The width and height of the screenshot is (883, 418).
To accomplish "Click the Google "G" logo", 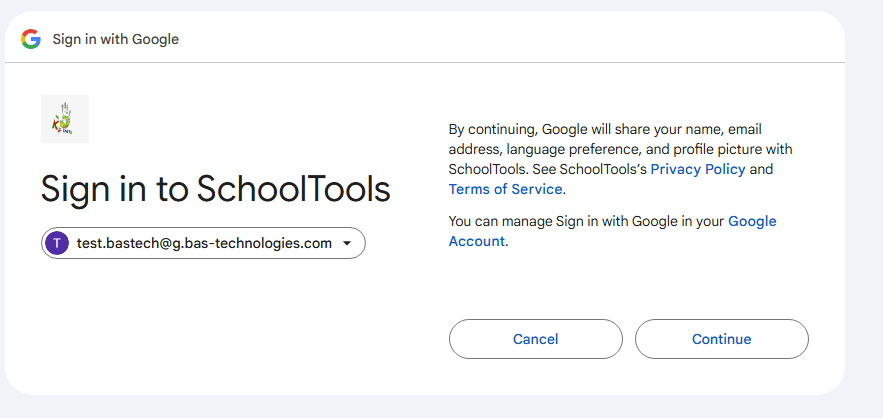I will (x=31, y=39).
